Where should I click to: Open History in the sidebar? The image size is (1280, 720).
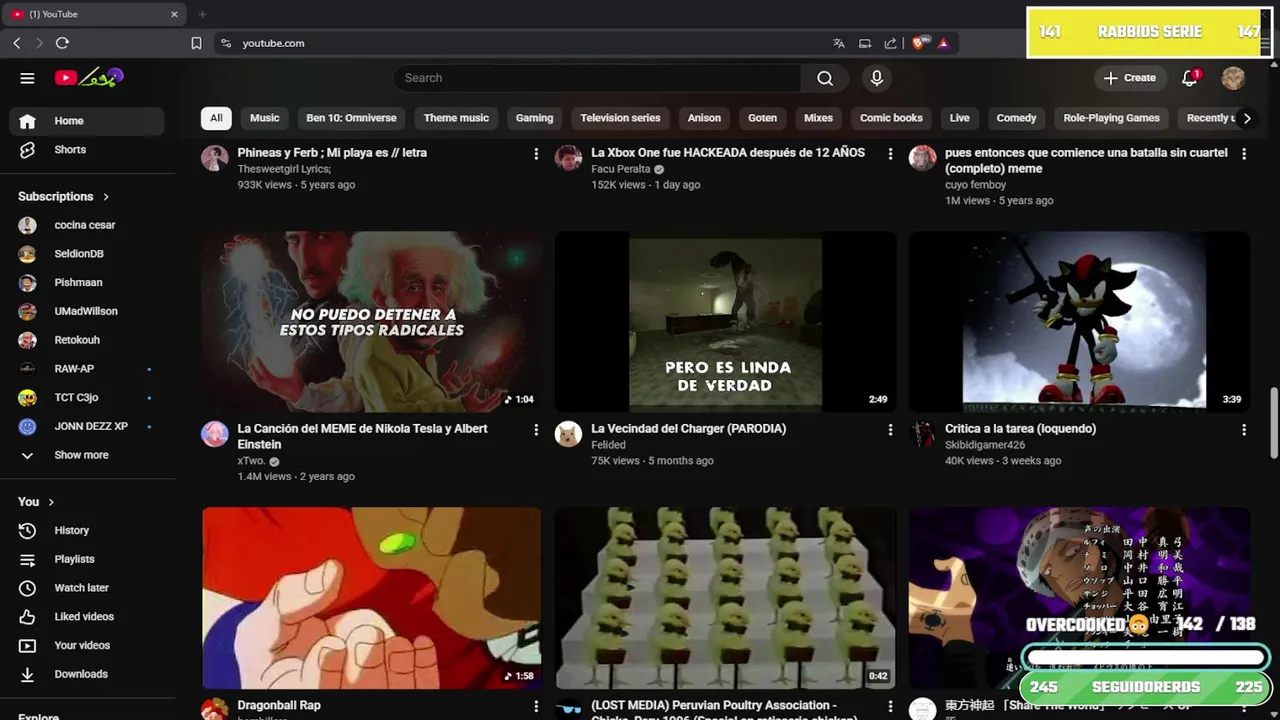point(87,531)
